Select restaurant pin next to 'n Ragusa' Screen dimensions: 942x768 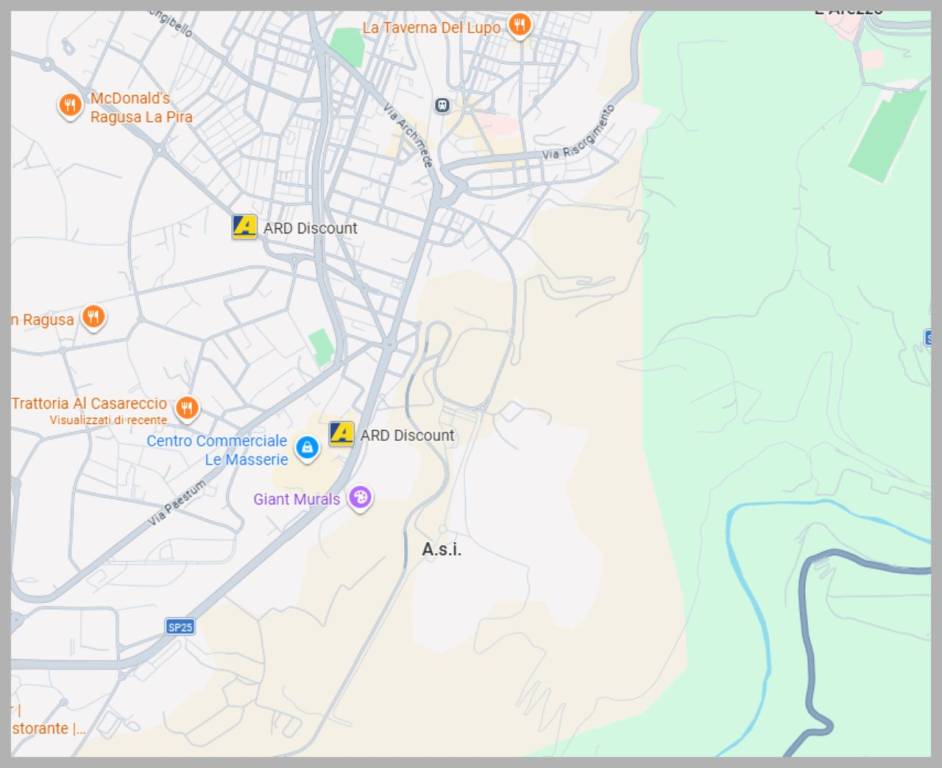[x=93, y=317]
